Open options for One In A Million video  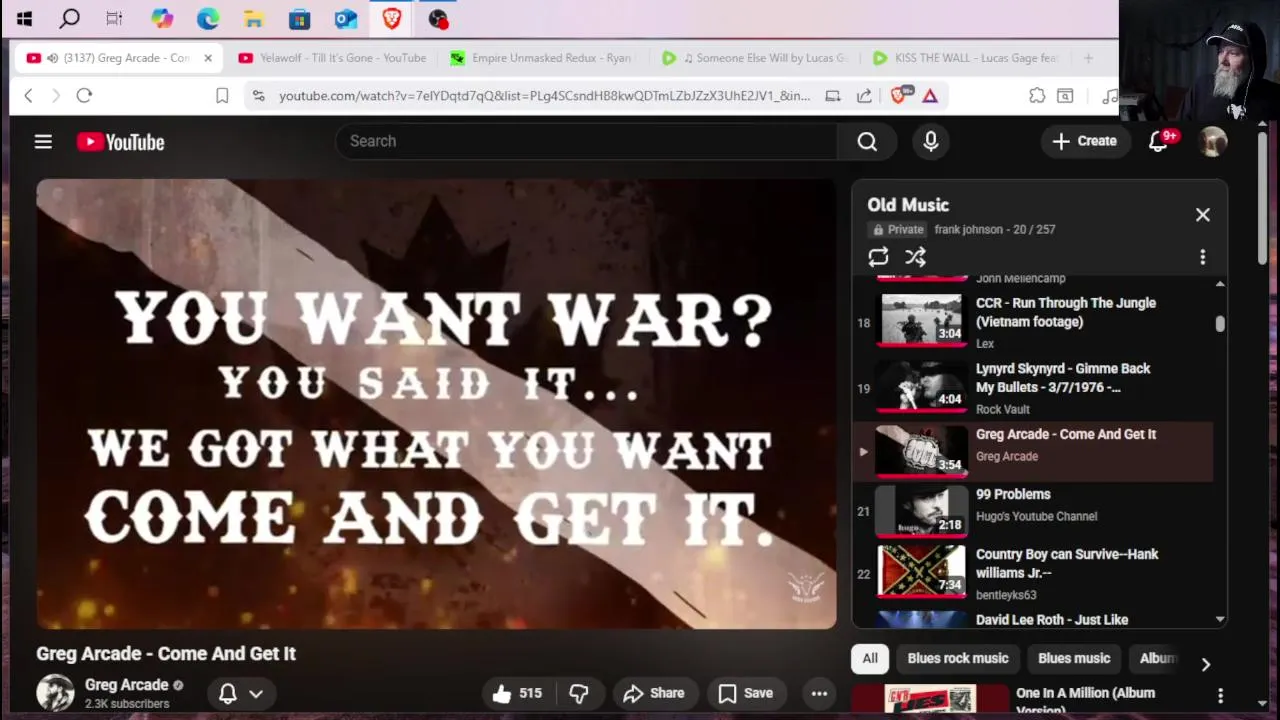pos(1220,695)
